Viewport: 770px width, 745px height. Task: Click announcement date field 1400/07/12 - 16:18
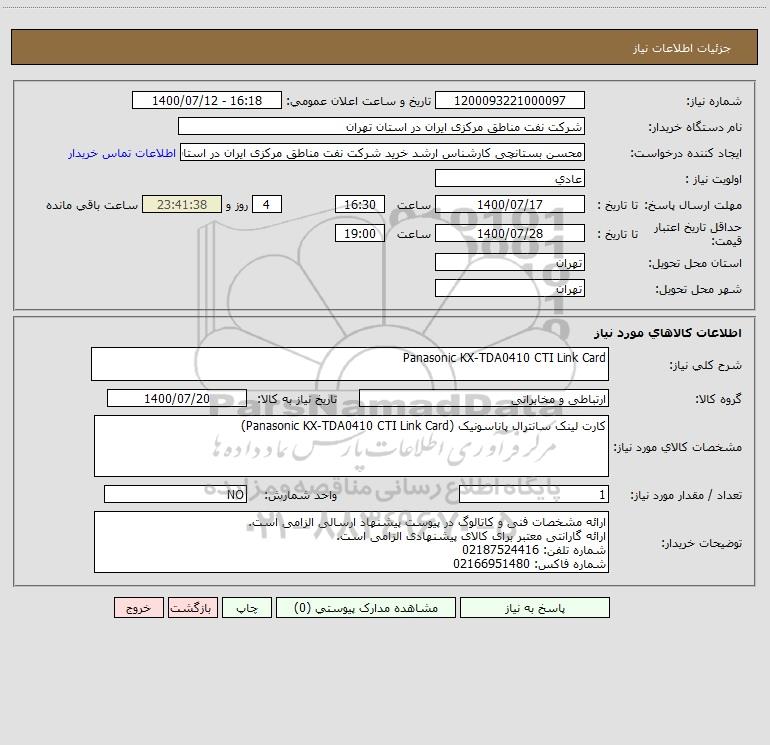click(x=207, y=100)
